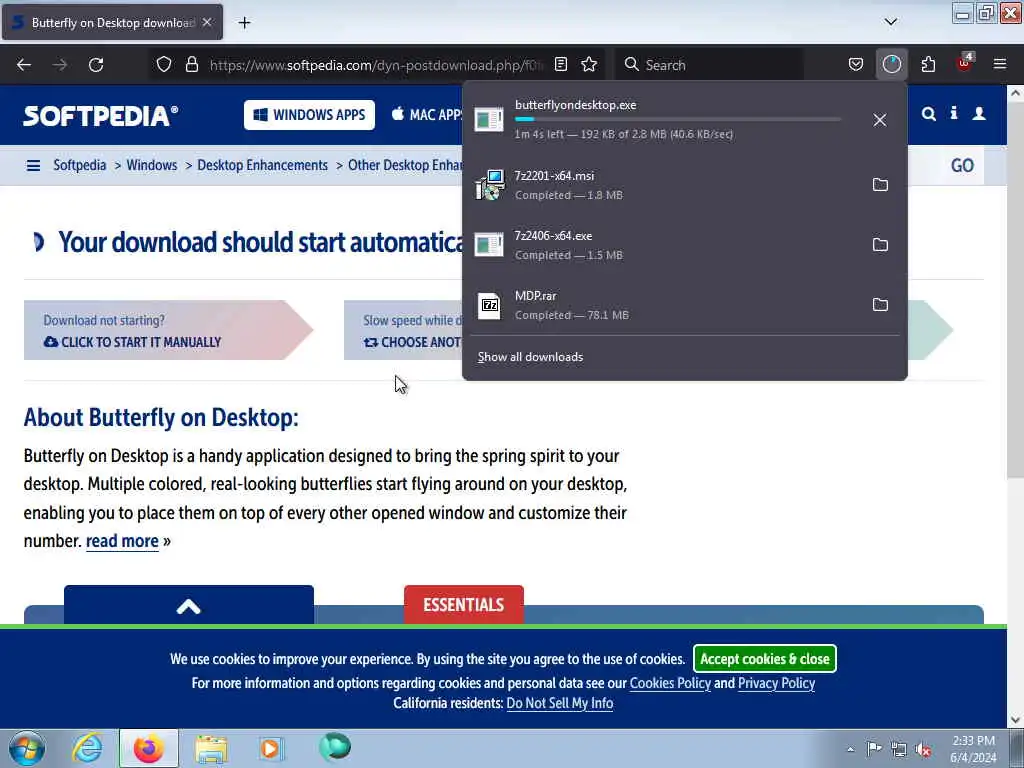The height and width of the screenshot is (768, 1024).
Task: Open the ESSENTIALS tab
Action: tap(464, 605)
